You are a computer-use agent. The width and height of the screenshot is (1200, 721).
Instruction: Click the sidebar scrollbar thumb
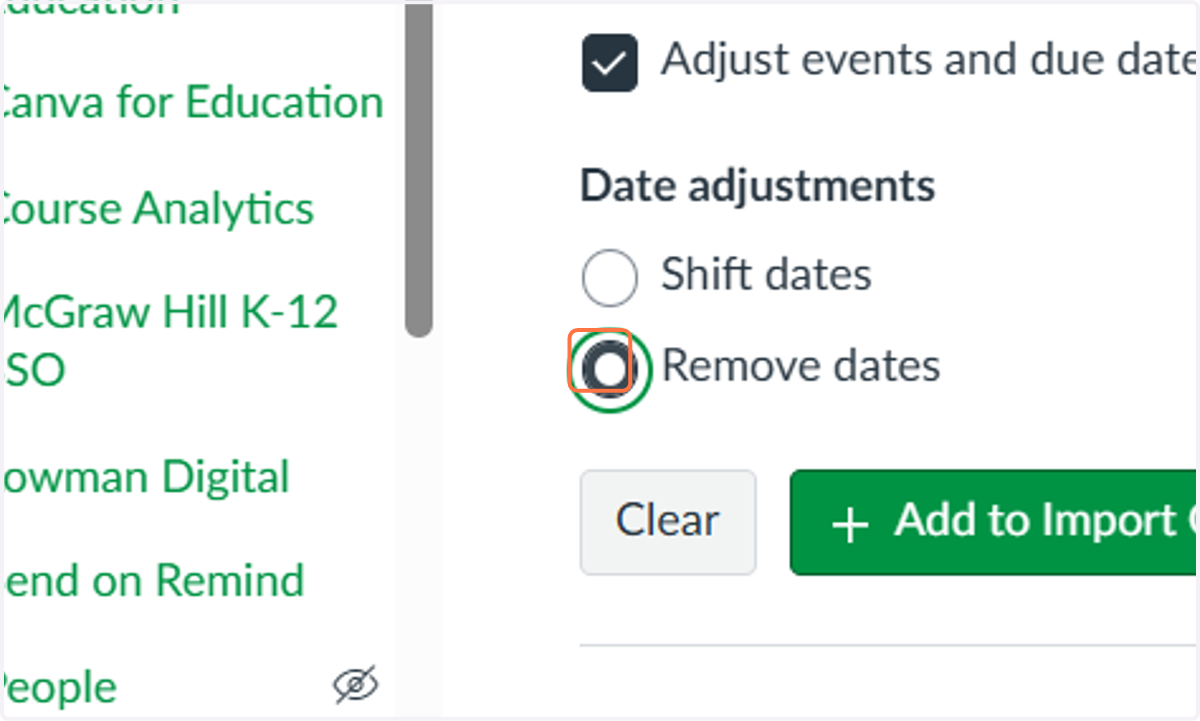tap(418, 168)
